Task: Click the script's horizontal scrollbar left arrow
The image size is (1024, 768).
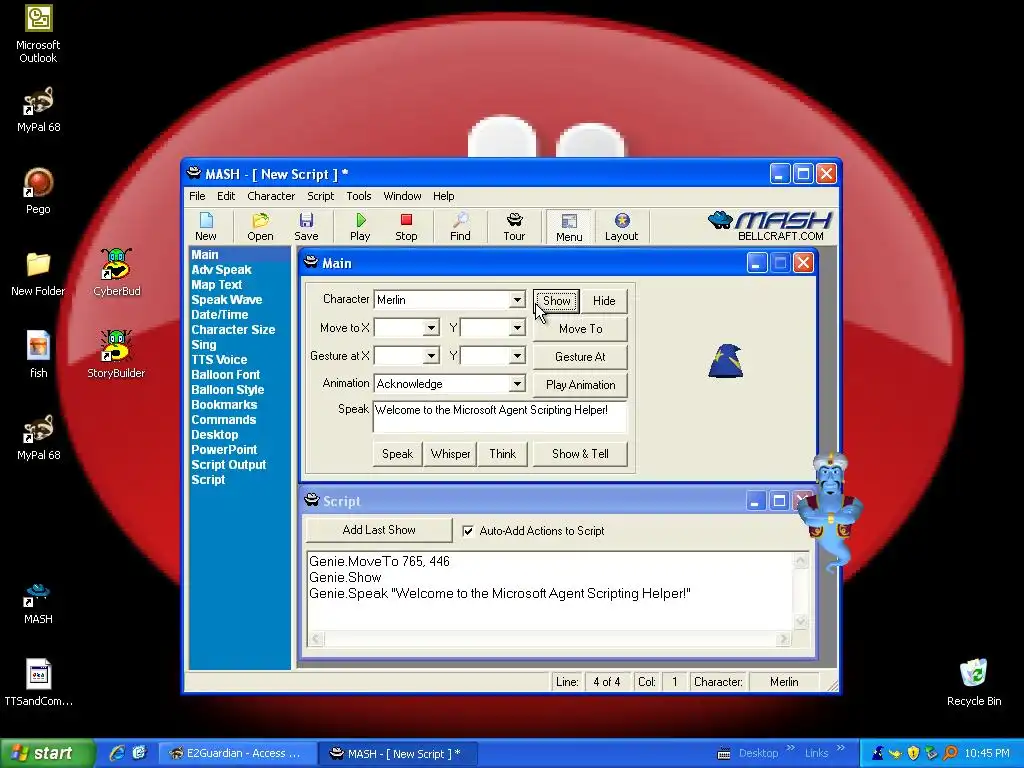Action: point(316,639)
